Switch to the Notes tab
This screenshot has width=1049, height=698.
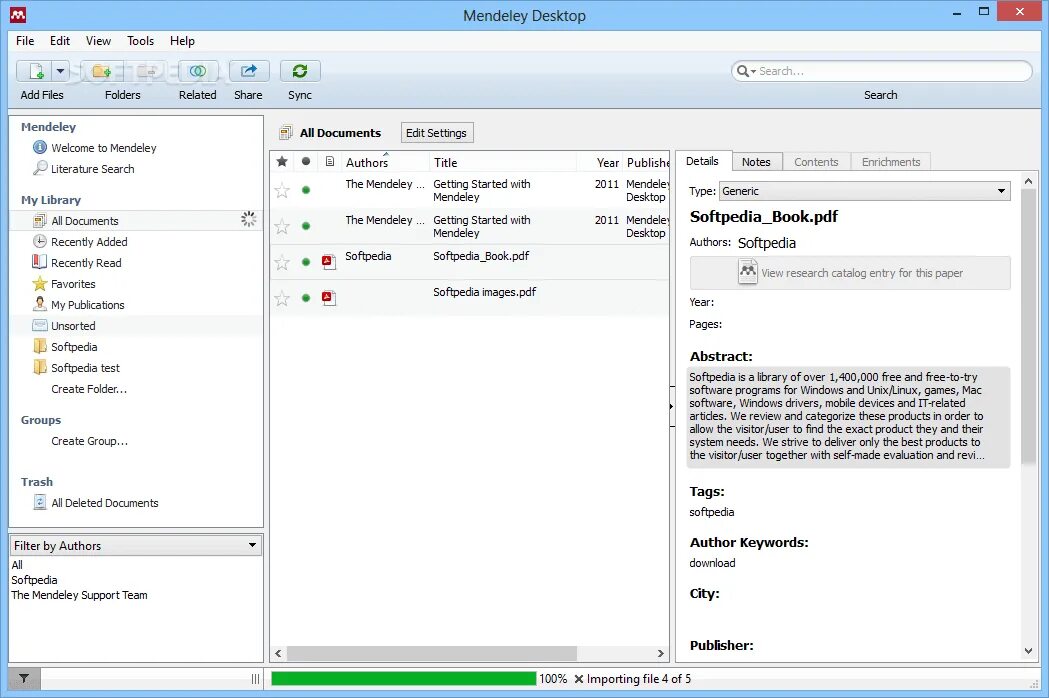(756, 162)
